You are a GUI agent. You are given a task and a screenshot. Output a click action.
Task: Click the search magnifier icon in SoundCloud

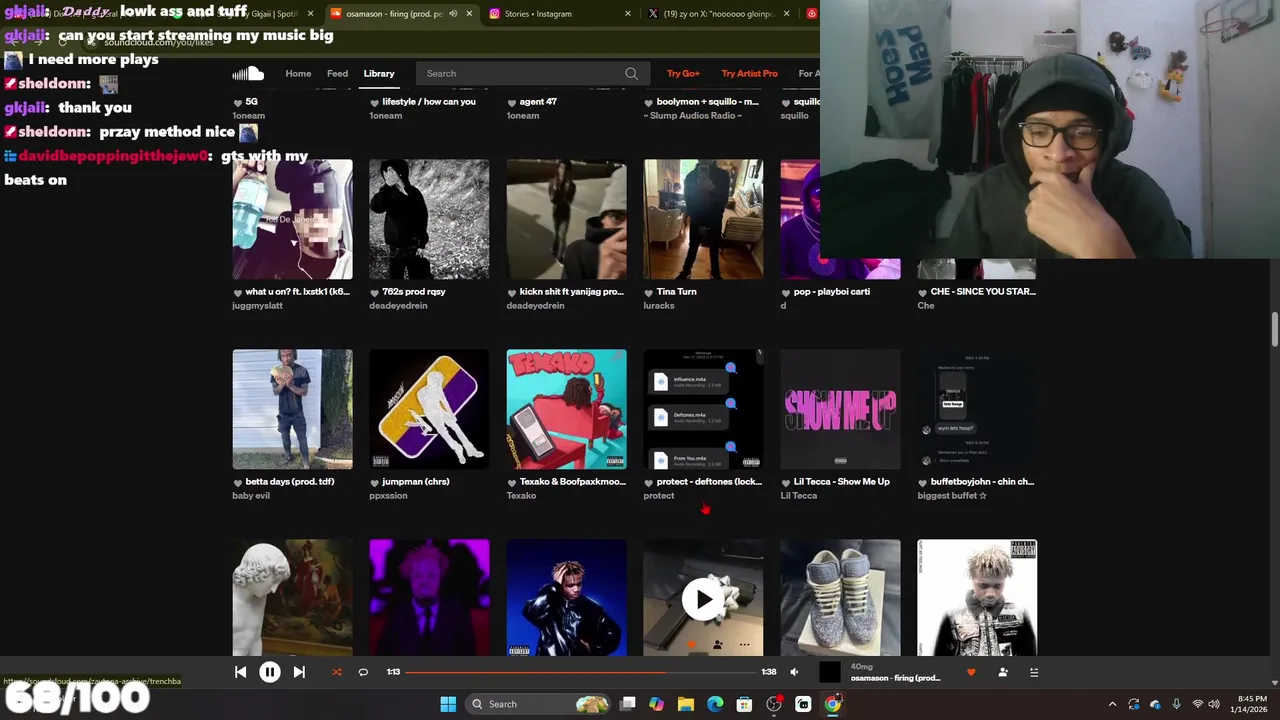pos(631,74)
